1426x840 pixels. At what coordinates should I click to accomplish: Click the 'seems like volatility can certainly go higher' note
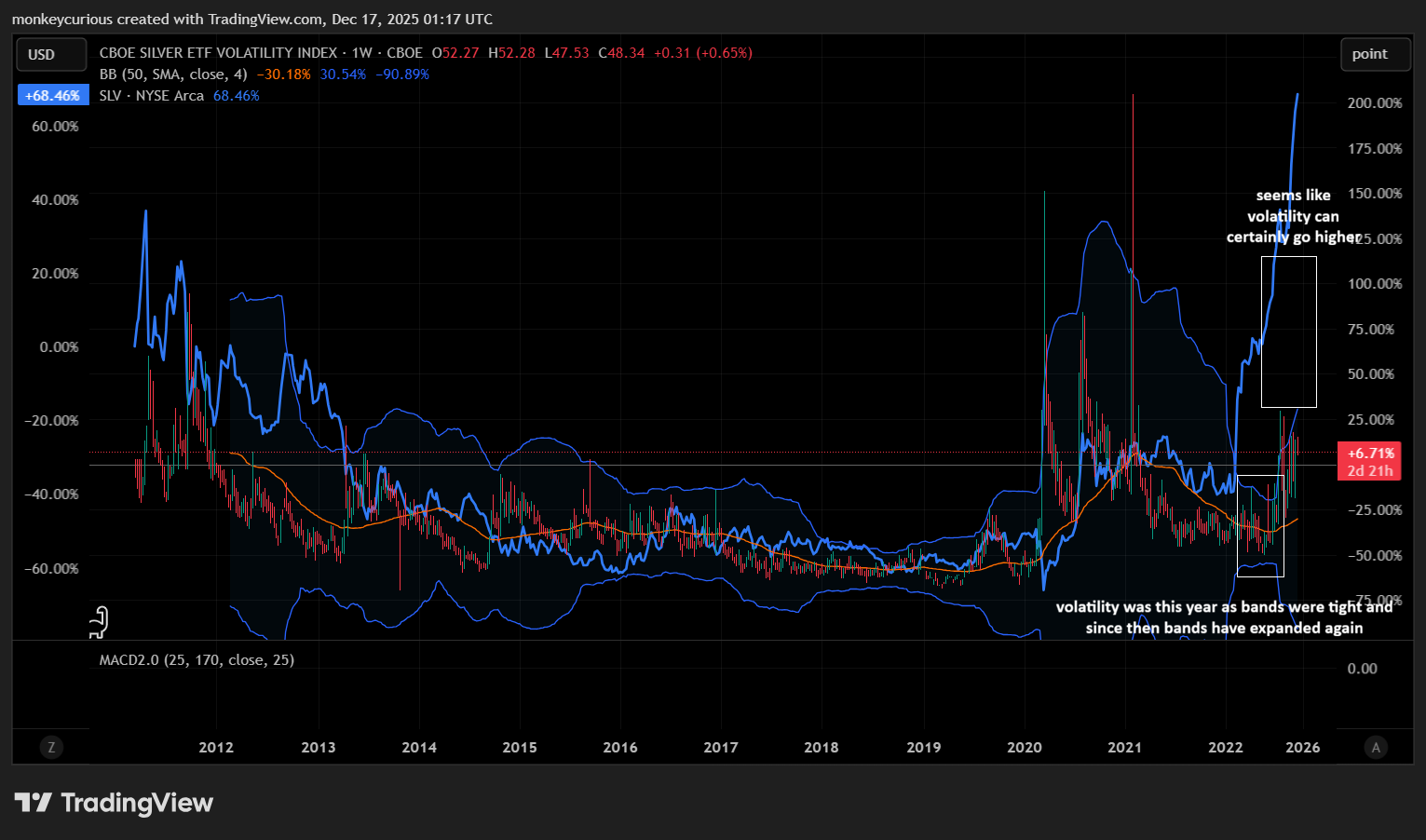(x=1293, y=216)
